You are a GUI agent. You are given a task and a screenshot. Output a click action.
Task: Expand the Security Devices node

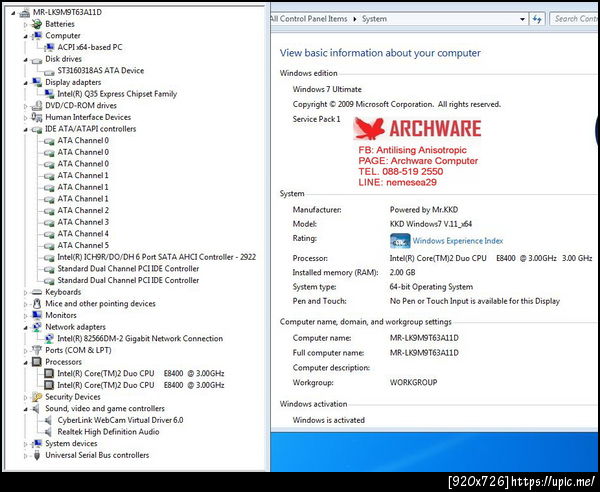point(26,398)
